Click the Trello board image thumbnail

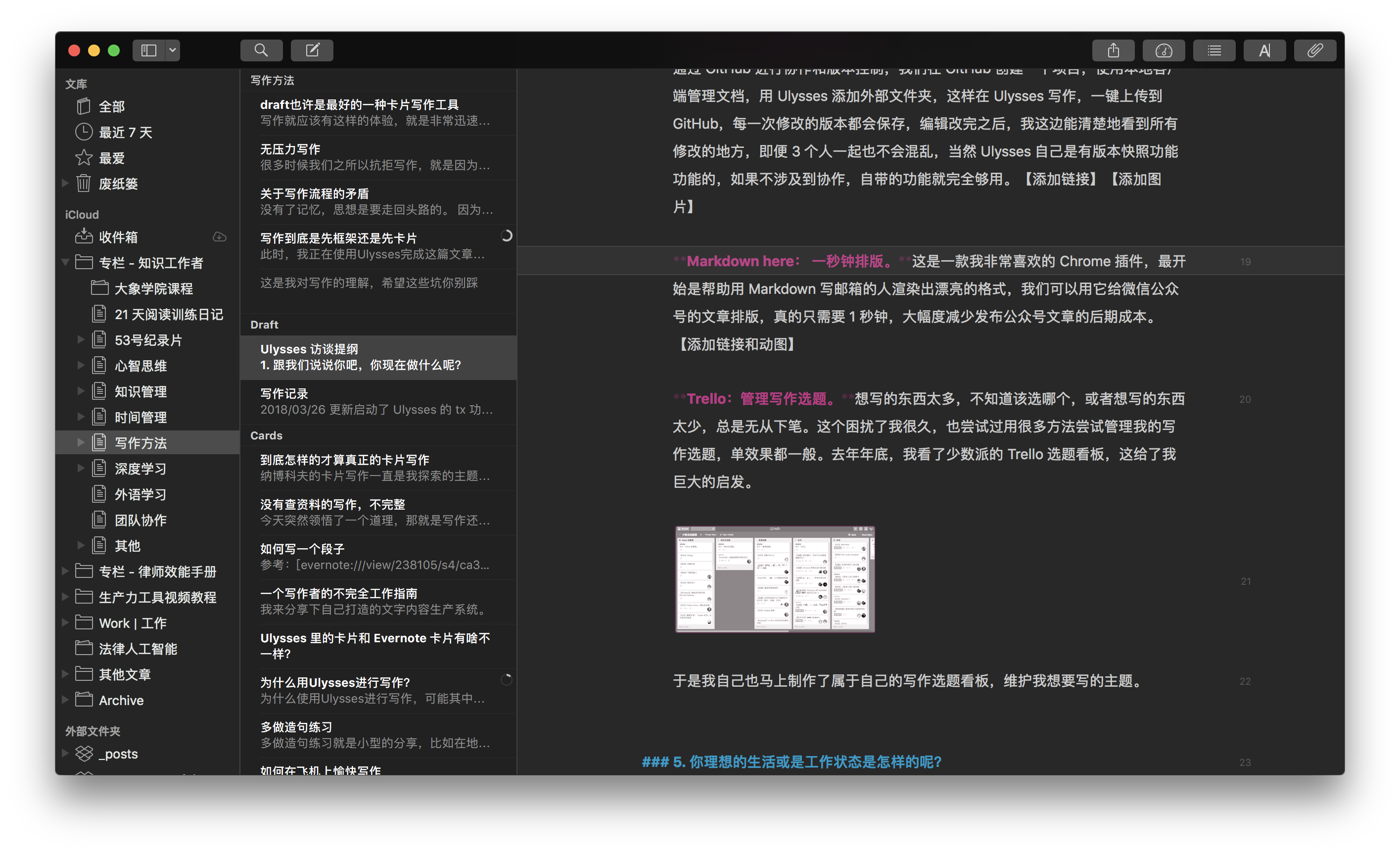(775, 579)
